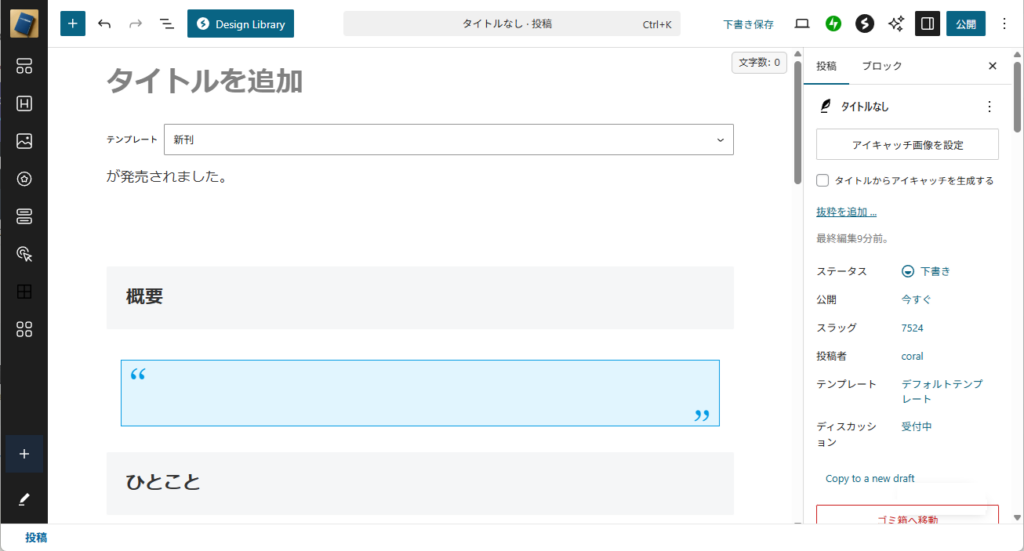This screenshot has width=1024, height=551.
Task: Click the 下書き保存 link
Action: tap(748, 24)
